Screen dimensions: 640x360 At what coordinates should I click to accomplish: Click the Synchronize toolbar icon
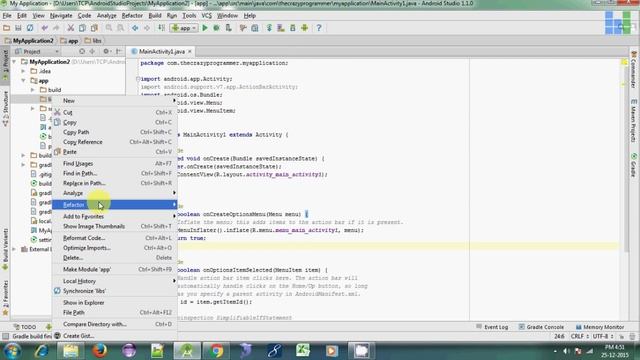coord(30,28)
